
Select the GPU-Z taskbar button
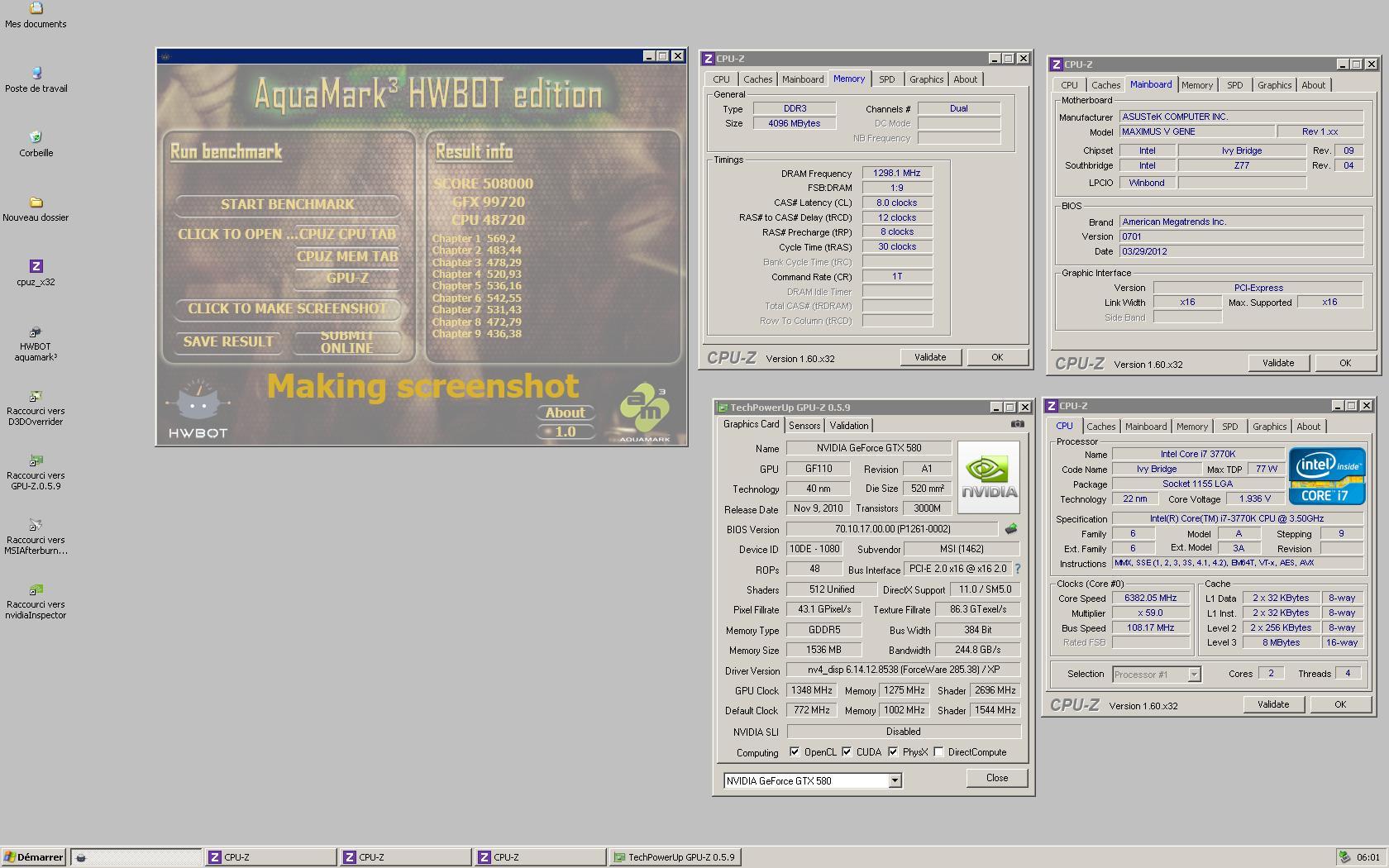pyautogui.click(x=675, y=857)
